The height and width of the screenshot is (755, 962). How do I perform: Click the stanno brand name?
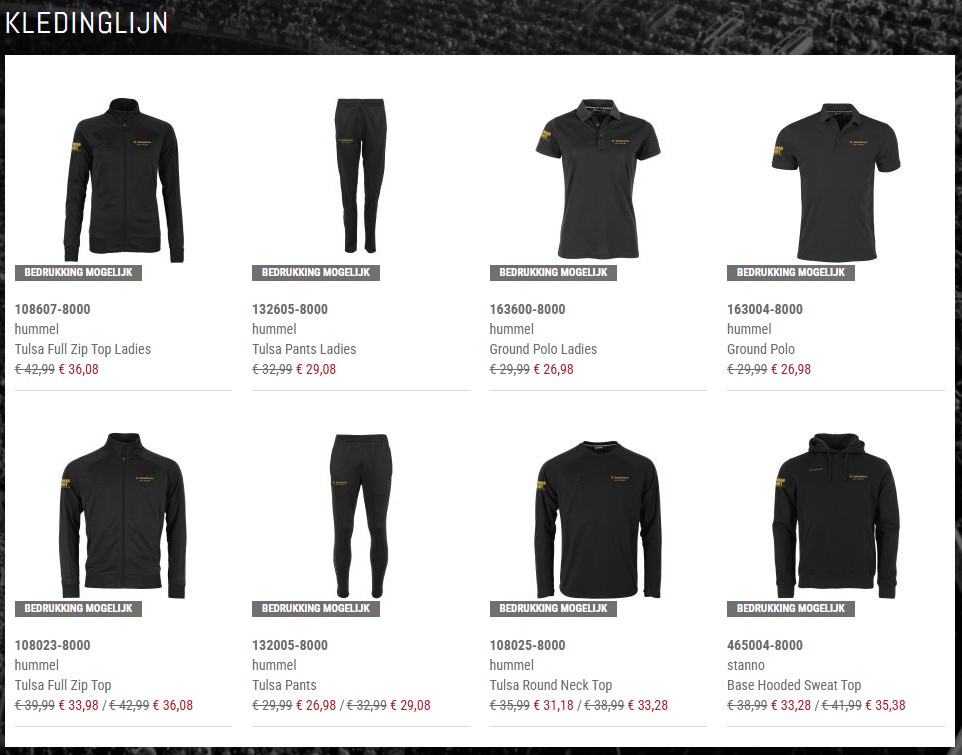(745, 665)
